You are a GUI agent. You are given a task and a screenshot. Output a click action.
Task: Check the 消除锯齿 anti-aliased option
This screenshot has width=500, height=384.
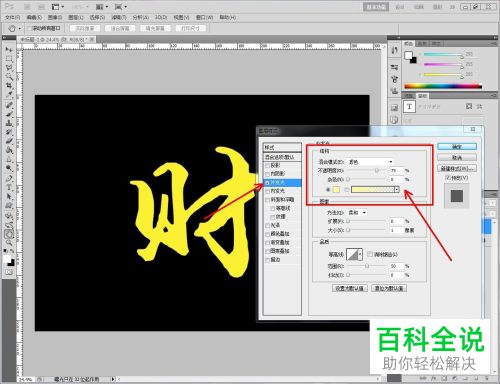tap(370, 254)
